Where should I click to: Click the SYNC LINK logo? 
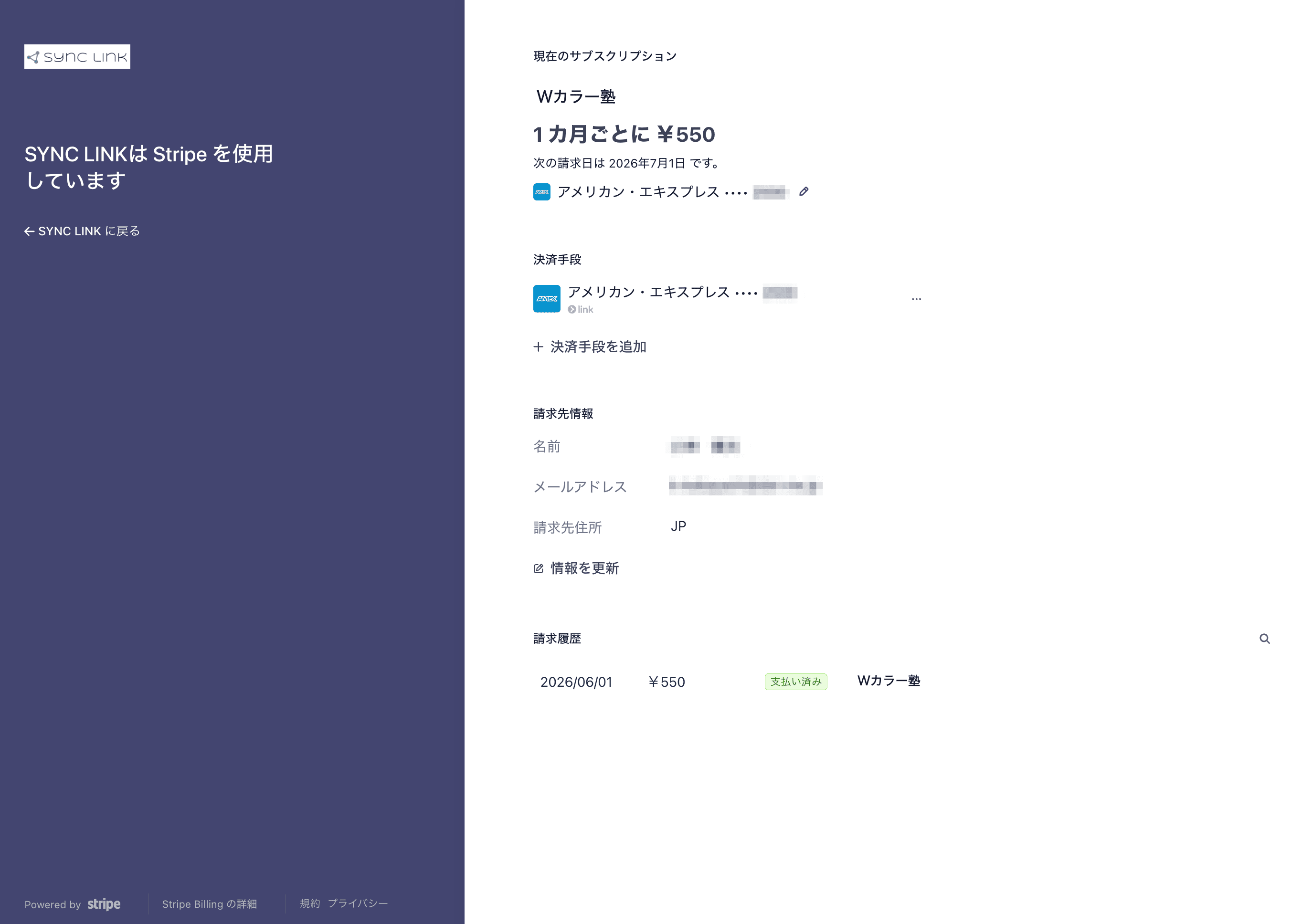(x=77, y=56)
